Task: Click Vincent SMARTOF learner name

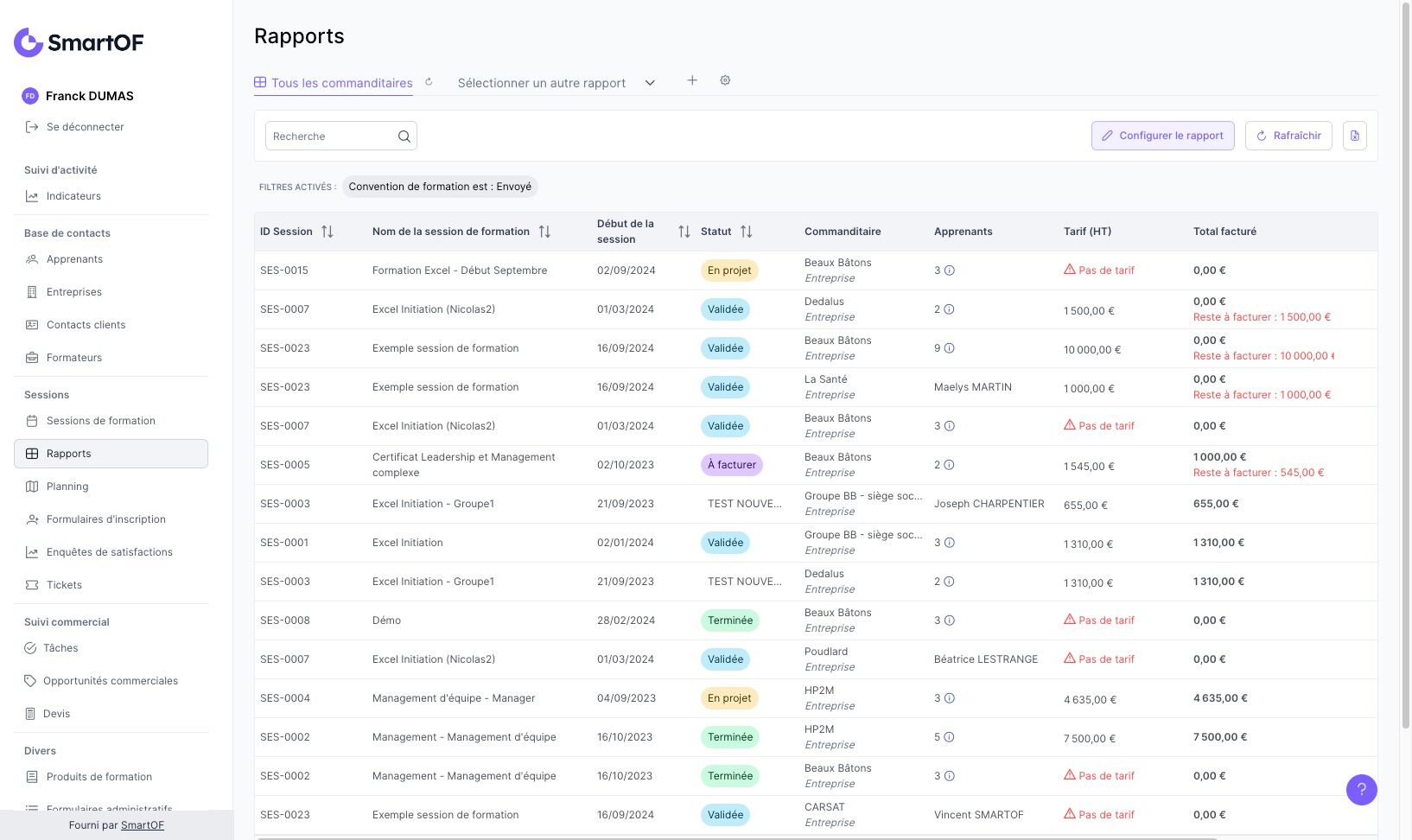Action: 979,815
